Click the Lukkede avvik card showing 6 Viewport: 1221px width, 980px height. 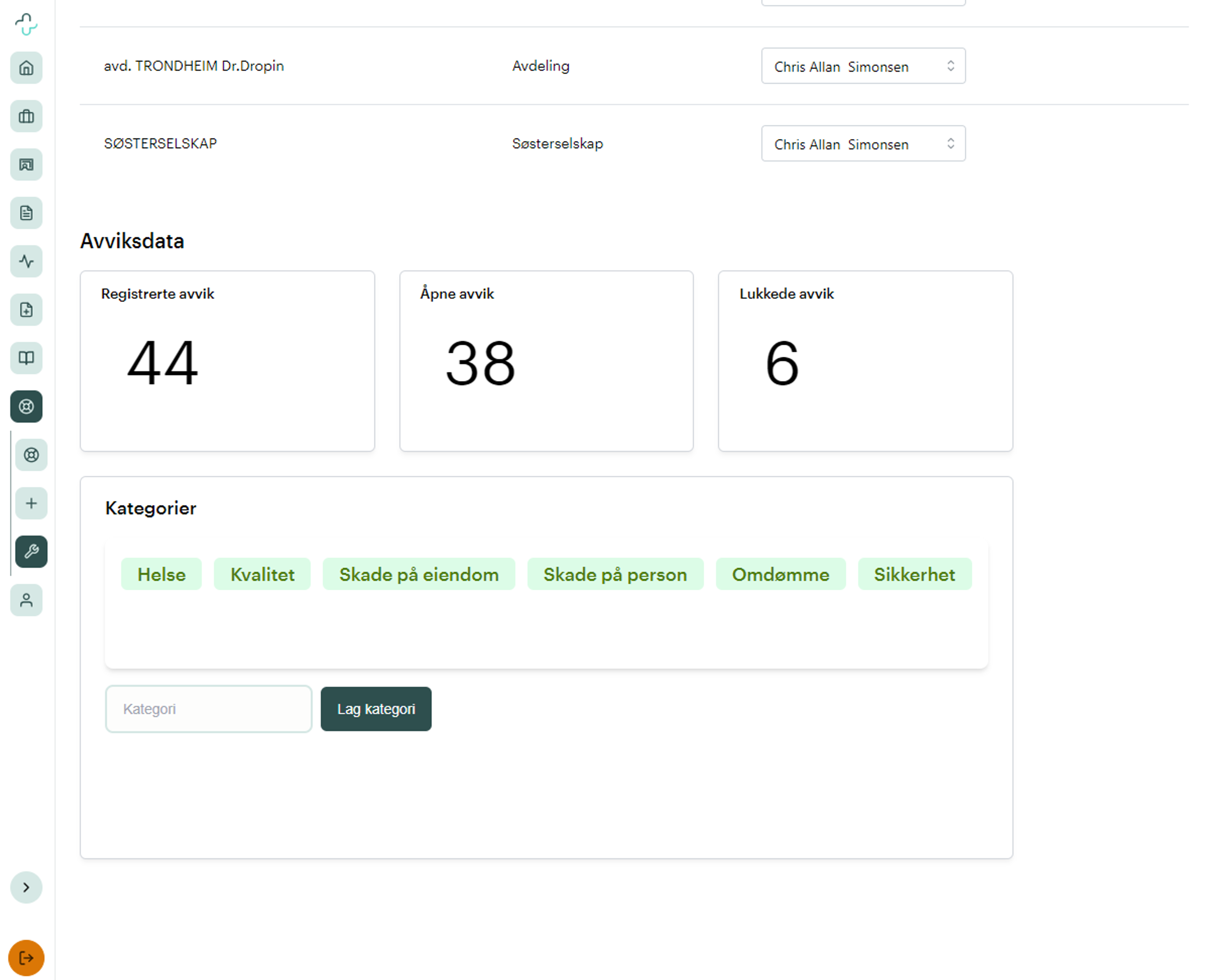pos(865,361)
